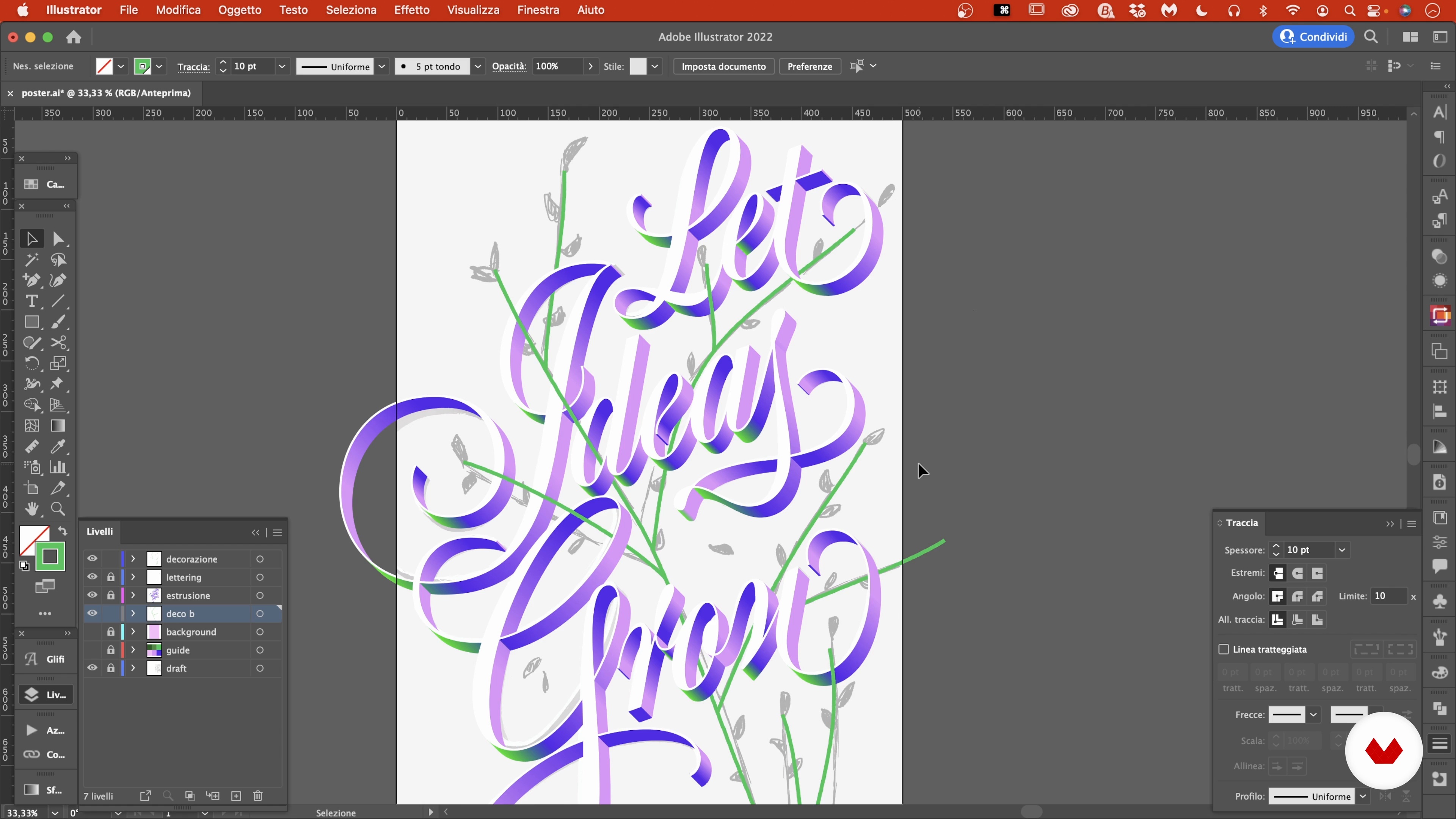Click the Condividi share button
The image size is (1456, 819).
coord(1313,37)
